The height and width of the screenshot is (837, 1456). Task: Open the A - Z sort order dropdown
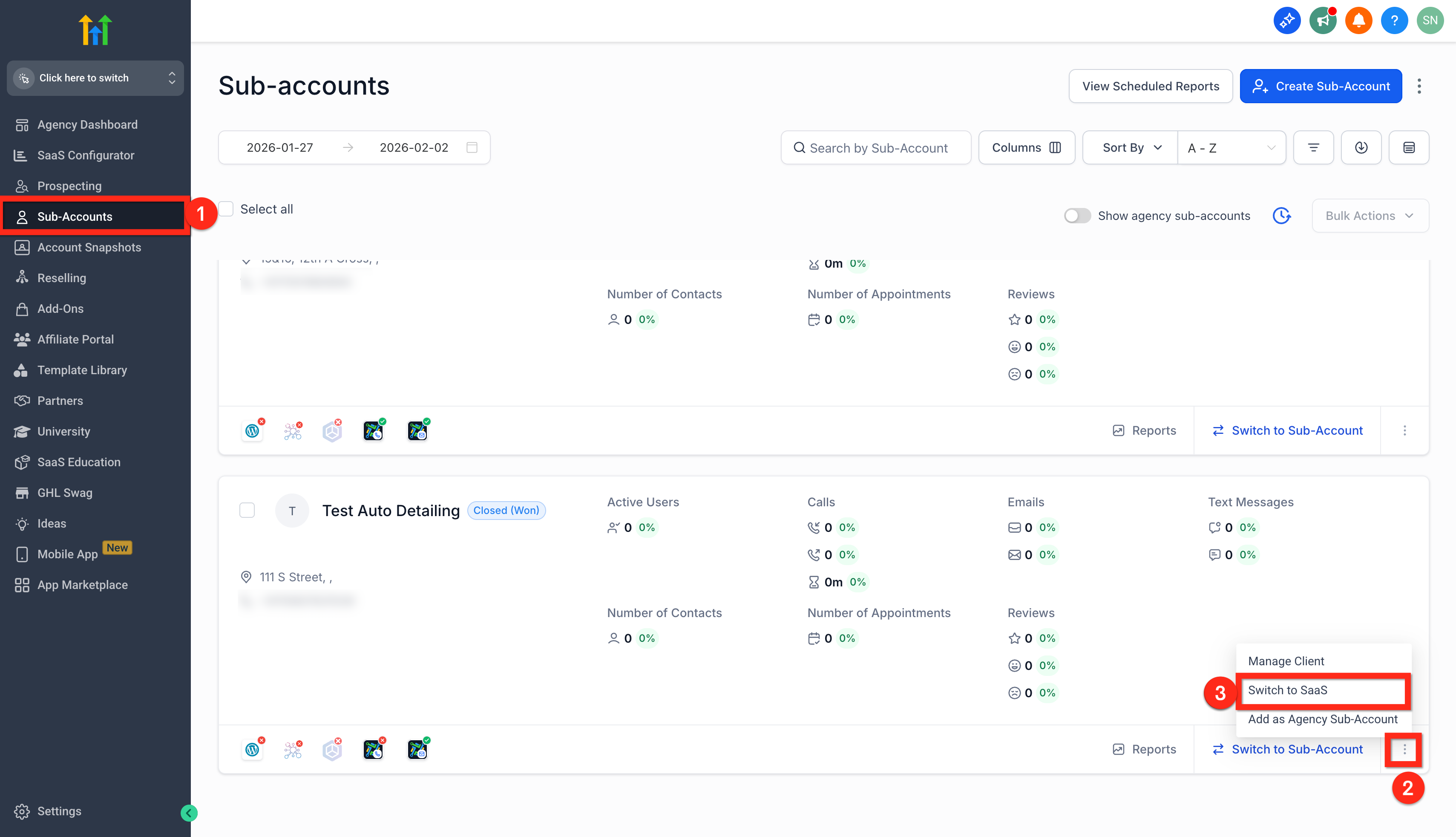(x=1232, y=148)
